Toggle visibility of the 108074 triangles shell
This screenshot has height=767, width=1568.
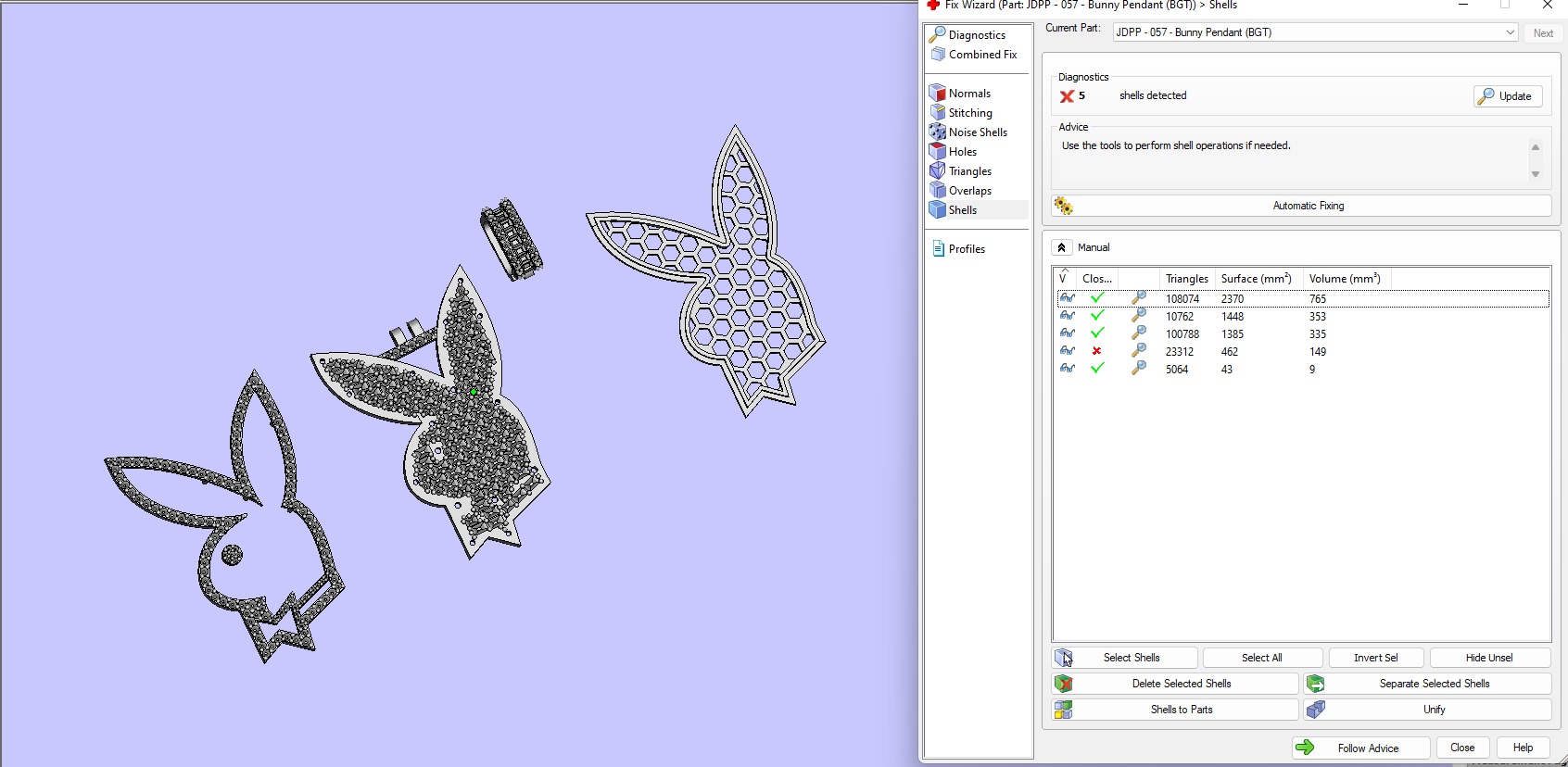click(x=1068, y=298)
